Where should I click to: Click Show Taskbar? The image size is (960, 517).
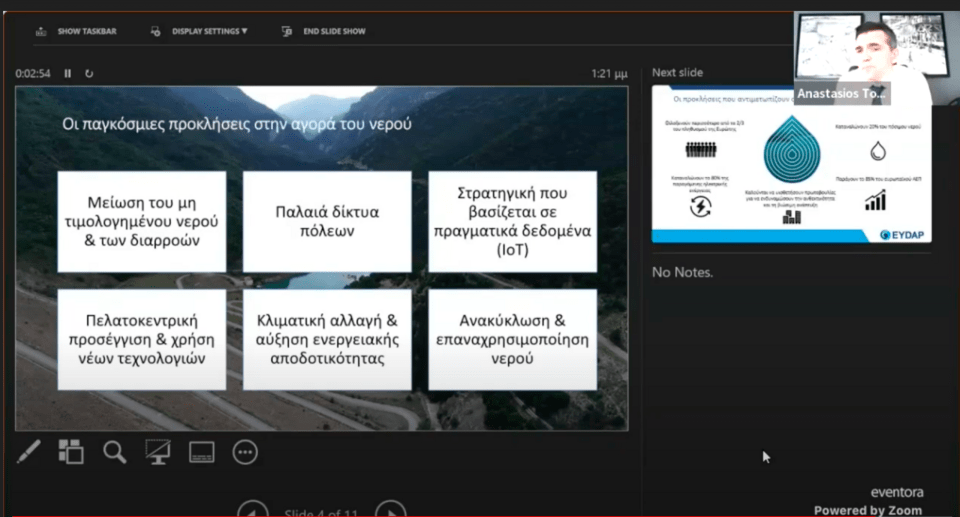click(86, 31)
